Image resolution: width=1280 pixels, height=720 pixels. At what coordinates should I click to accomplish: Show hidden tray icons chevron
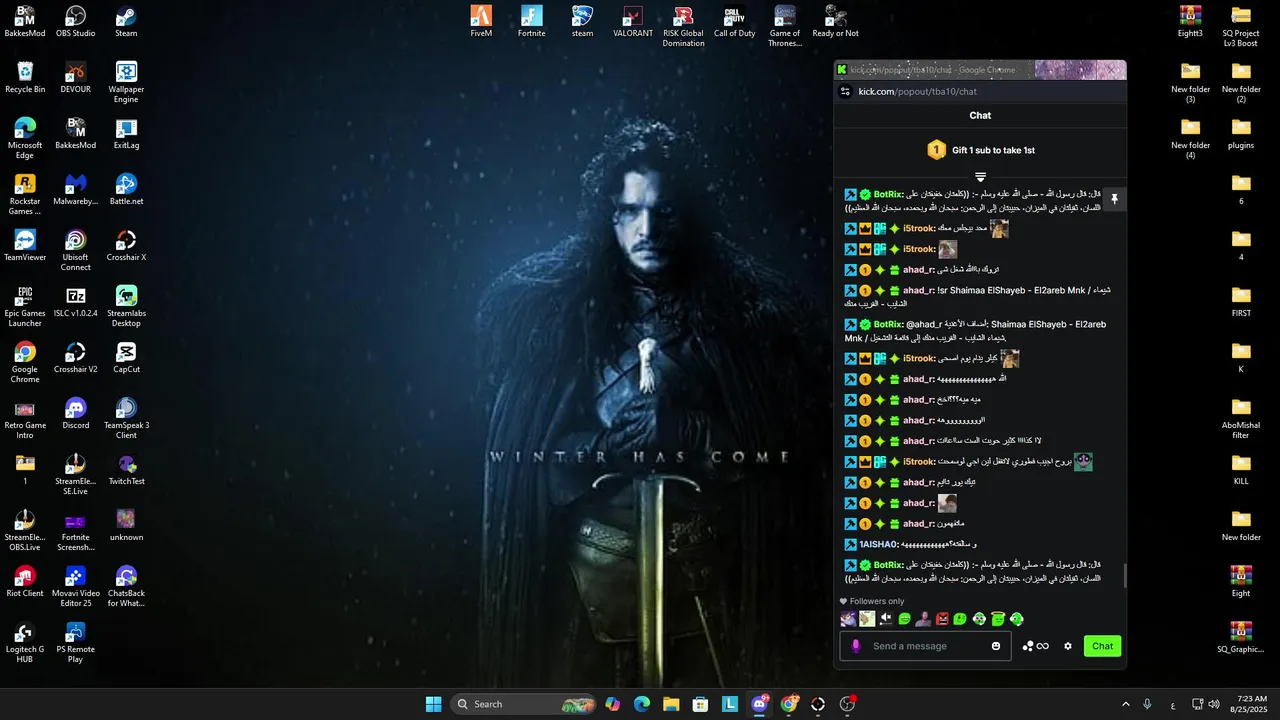[1125, 704]
